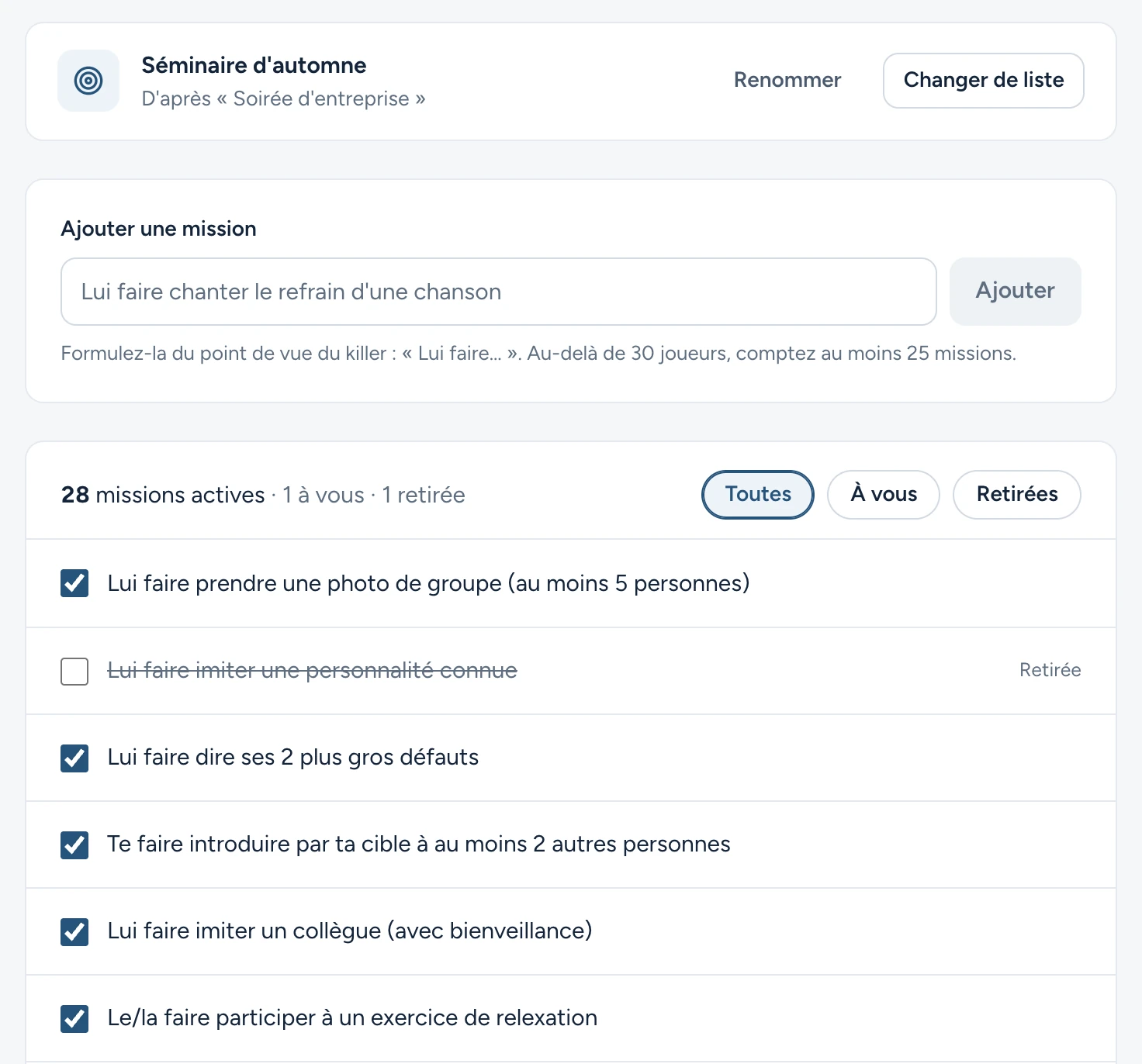Uncheck the 2 plus gros défauts mission
The height and width of the screenshot is (1064, 1142).
74,758
